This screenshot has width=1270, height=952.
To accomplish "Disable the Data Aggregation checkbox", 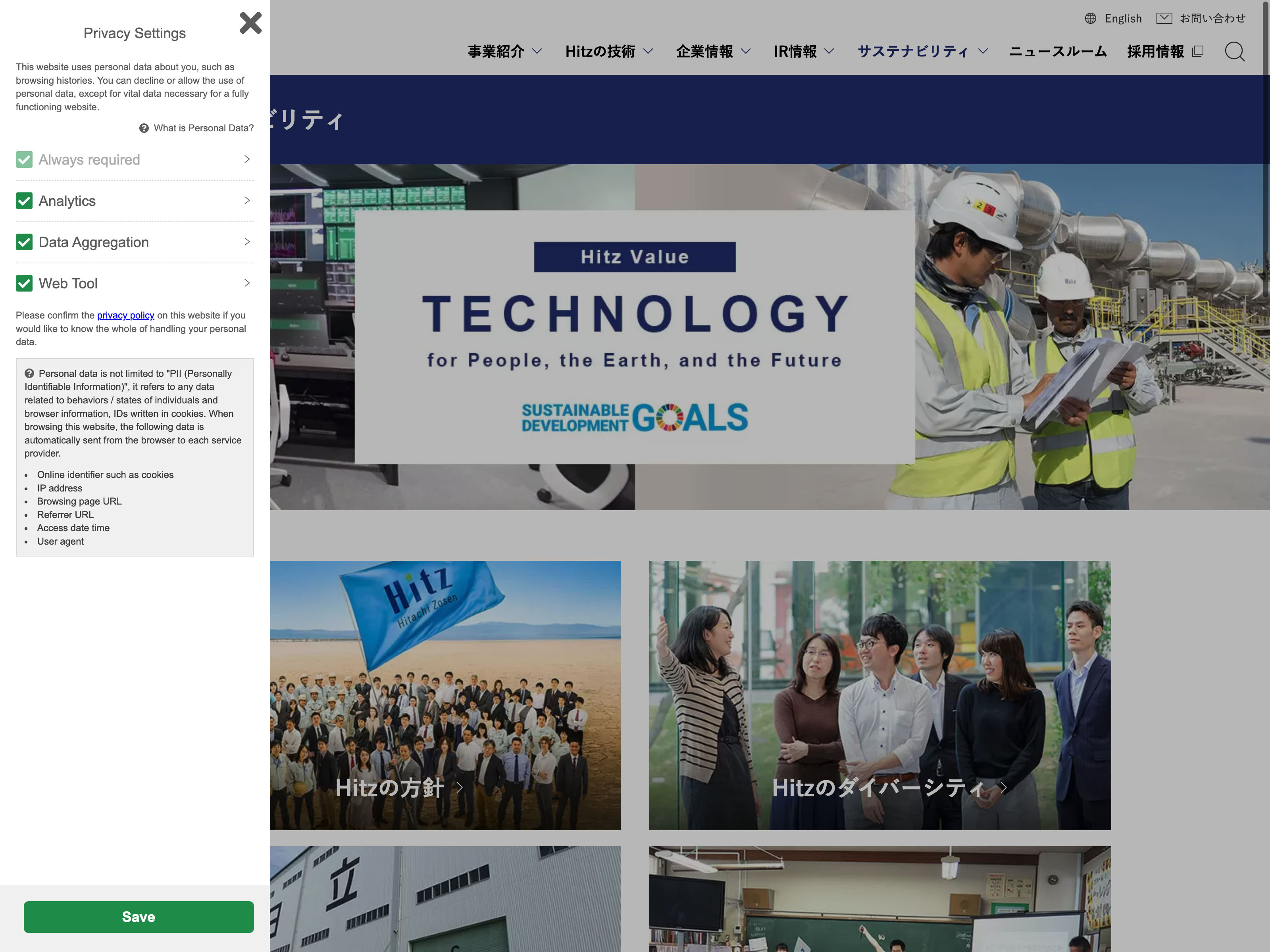I will coord(24,242).
